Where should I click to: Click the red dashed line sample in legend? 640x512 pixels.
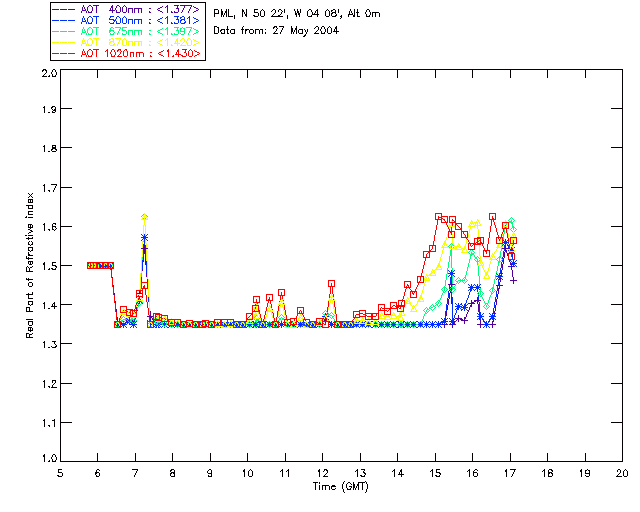click(x=64, y=53)
